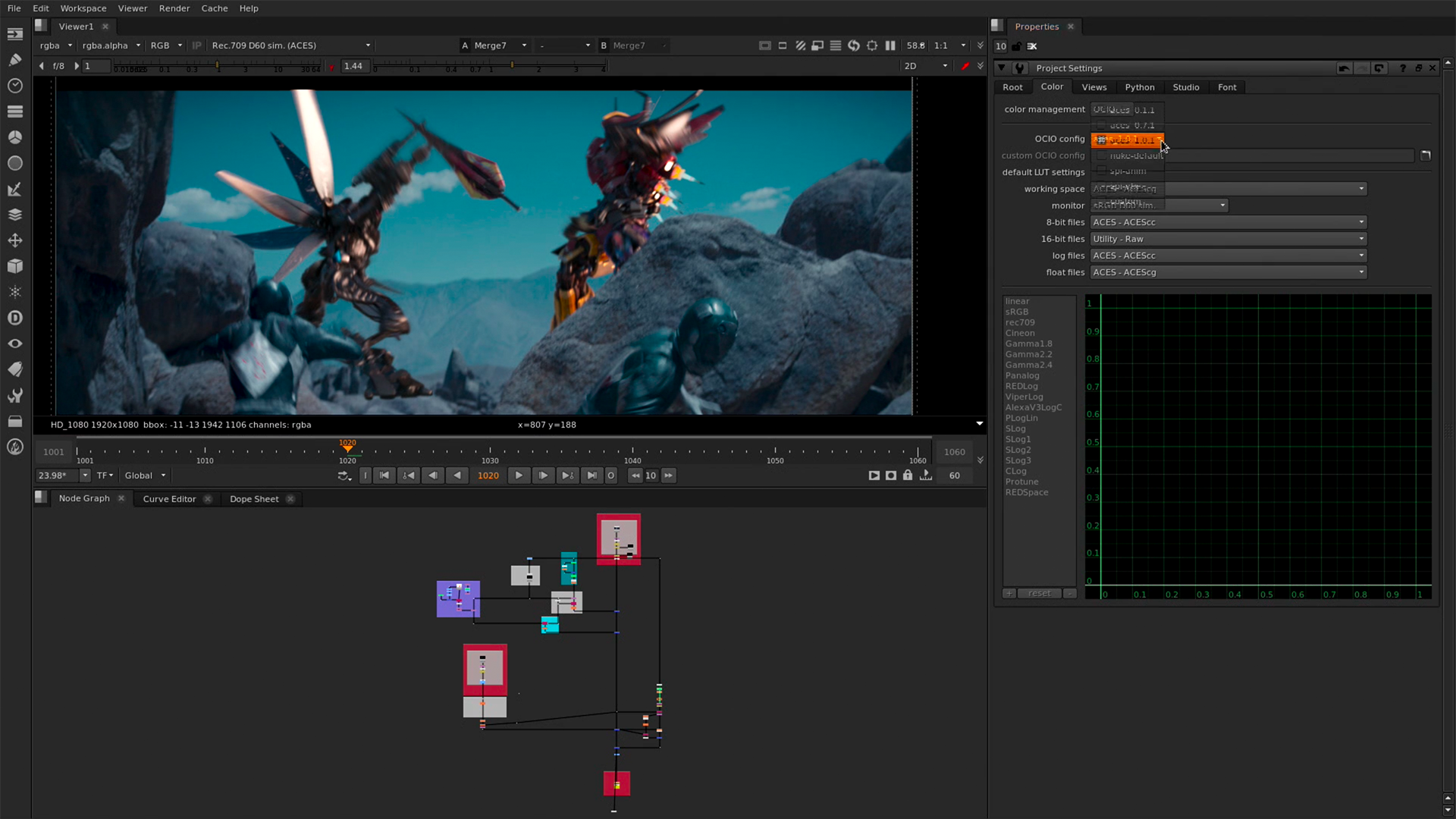
Task: Select the Transform nodes icon (move arrows)
Action: coord(15,240)
